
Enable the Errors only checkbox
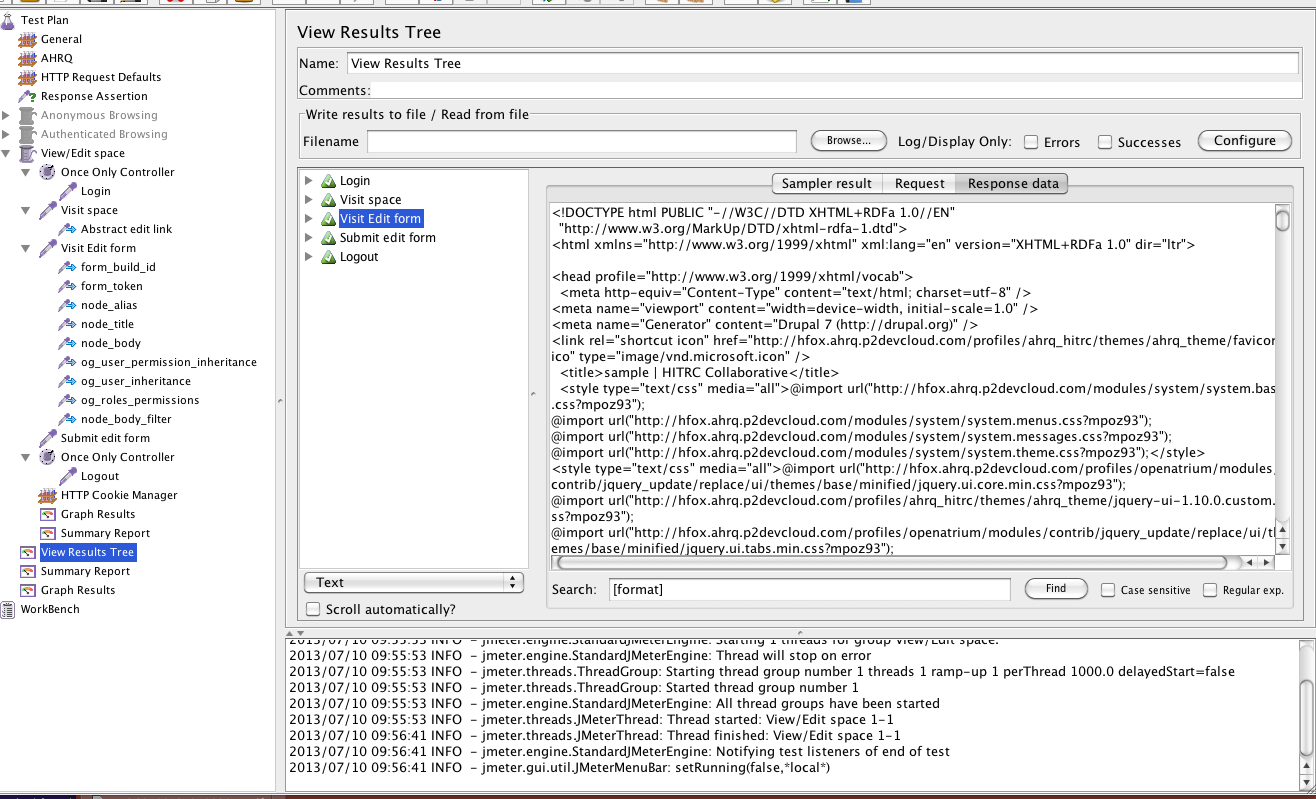[x=1031, y=142]
